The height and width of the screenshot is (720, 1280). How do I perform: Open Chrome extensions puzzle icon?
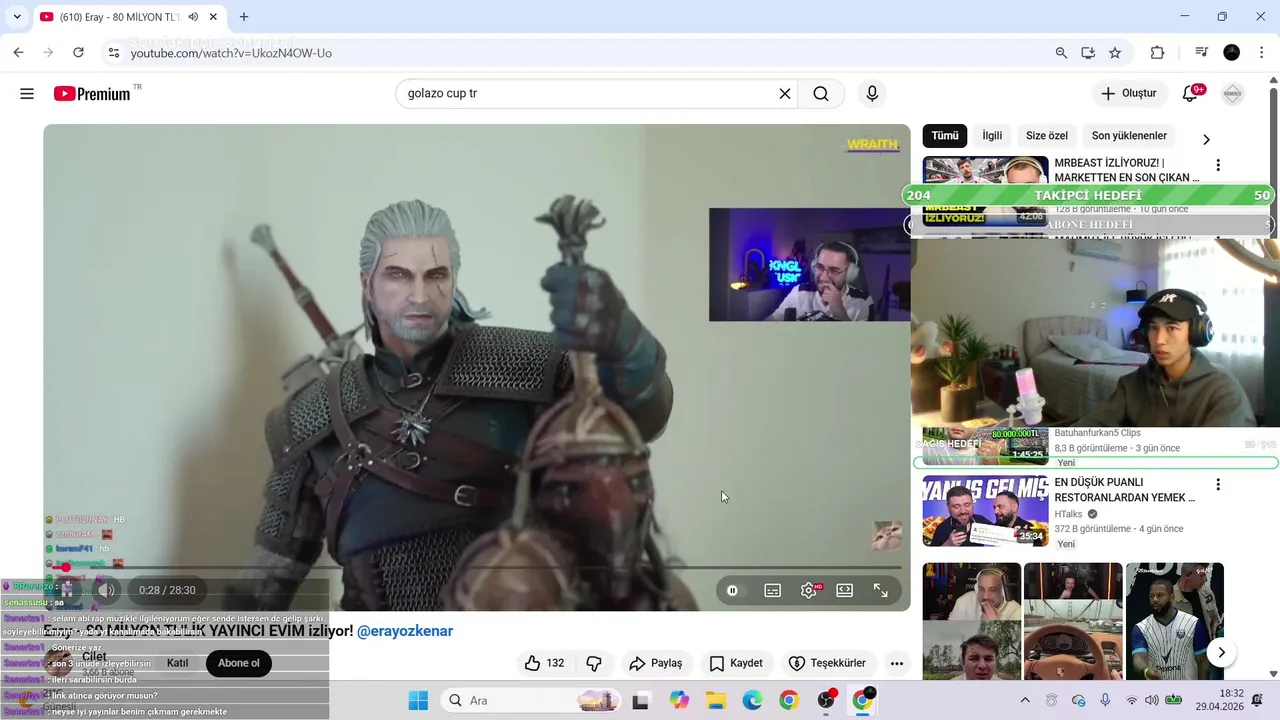(1158, 53)
